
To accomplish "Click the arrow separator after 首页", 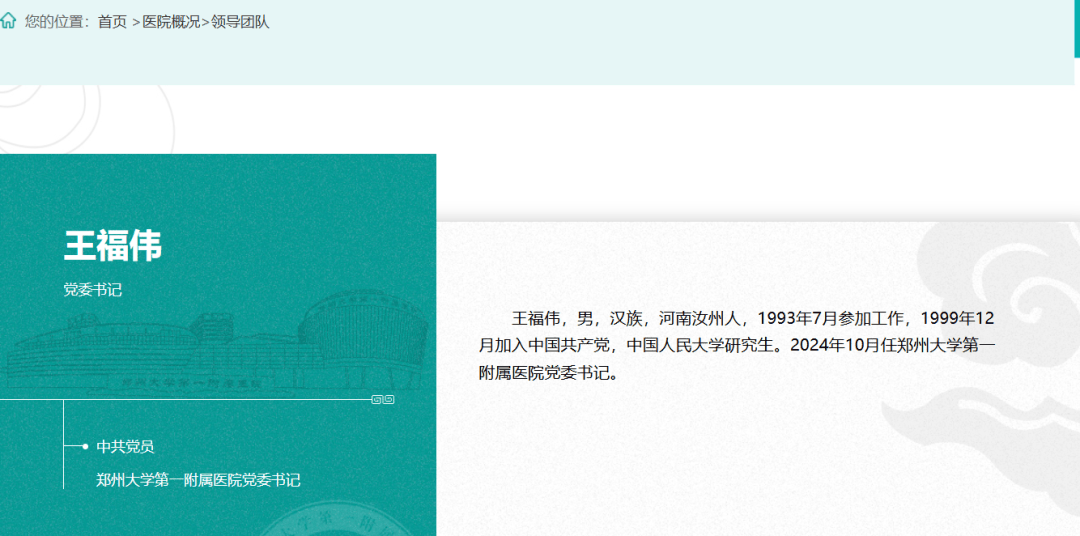I will pos(135,22).
